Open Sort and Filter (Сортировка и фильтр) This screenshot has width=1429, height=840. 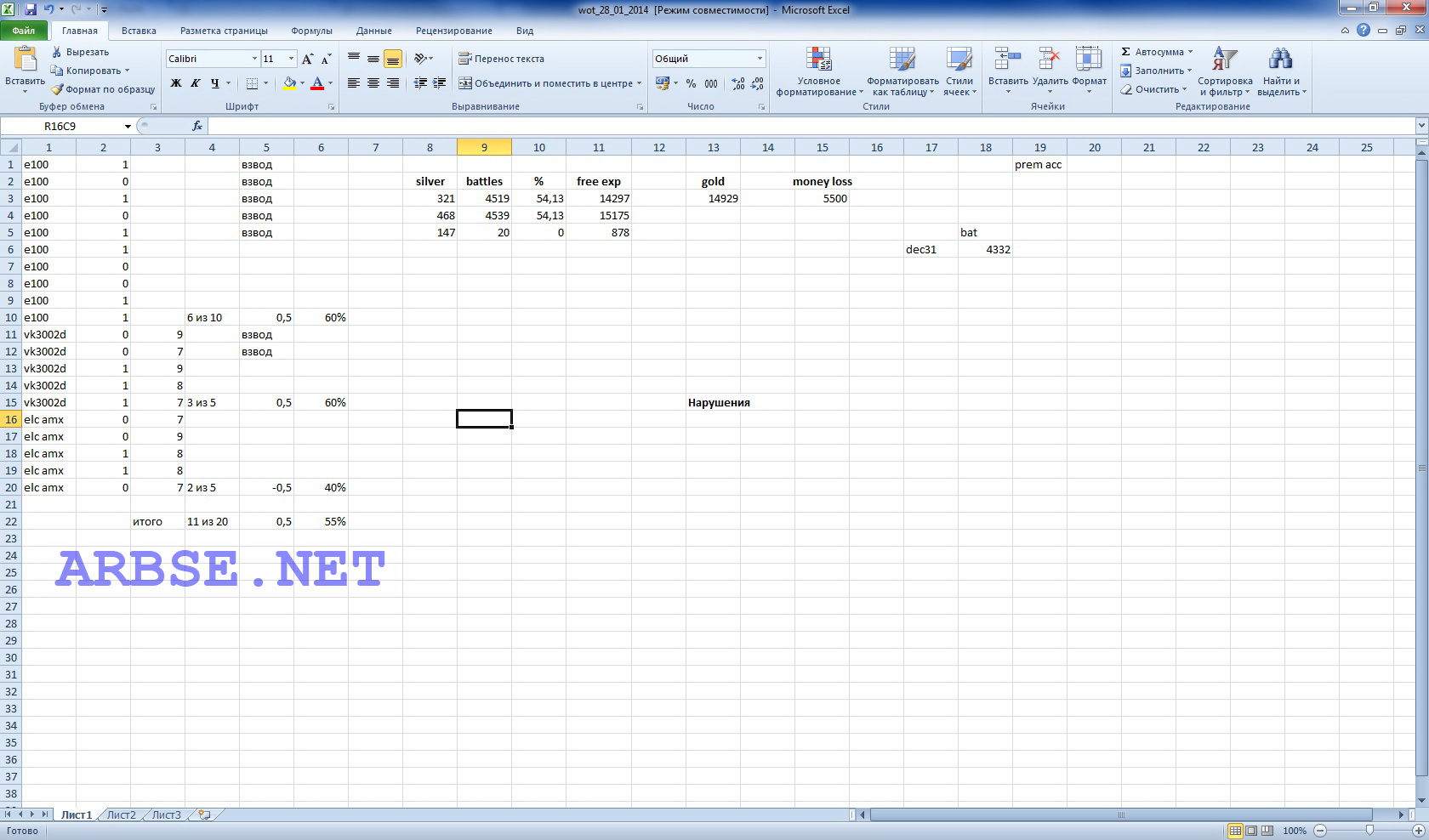point(1225,71)
